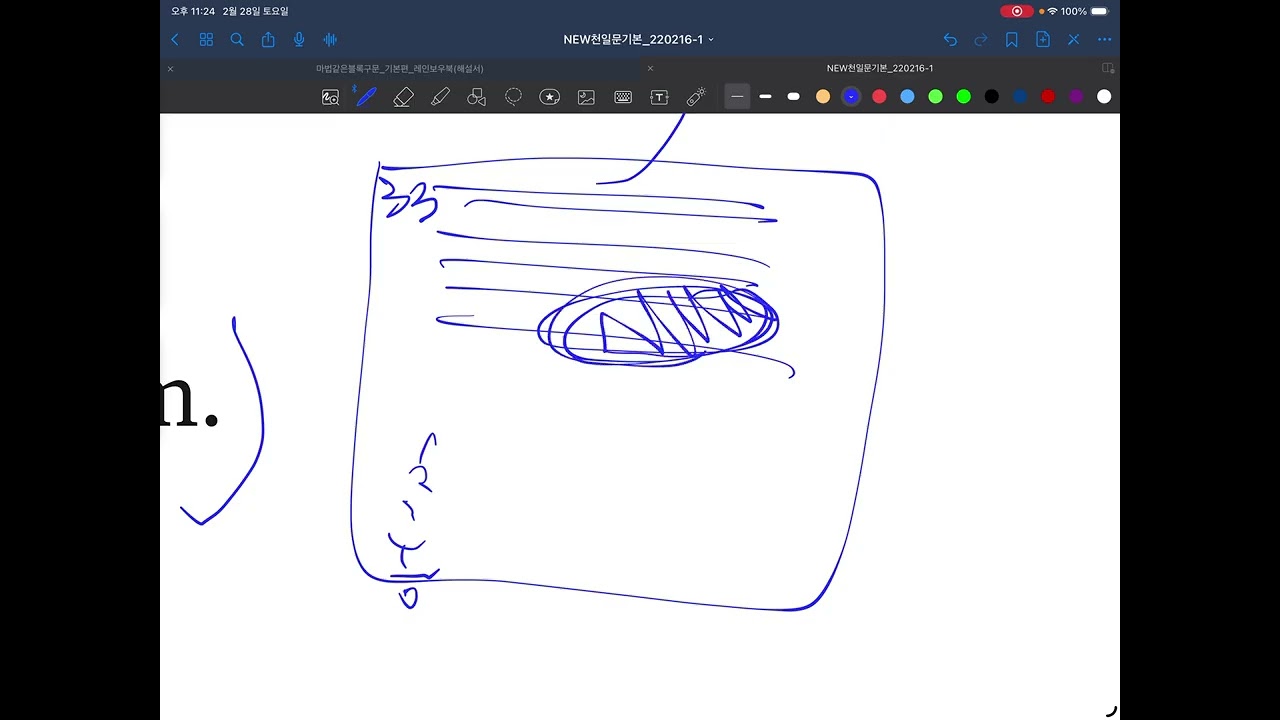
Task: Pick the bright green color swatch
Action: 963,97
